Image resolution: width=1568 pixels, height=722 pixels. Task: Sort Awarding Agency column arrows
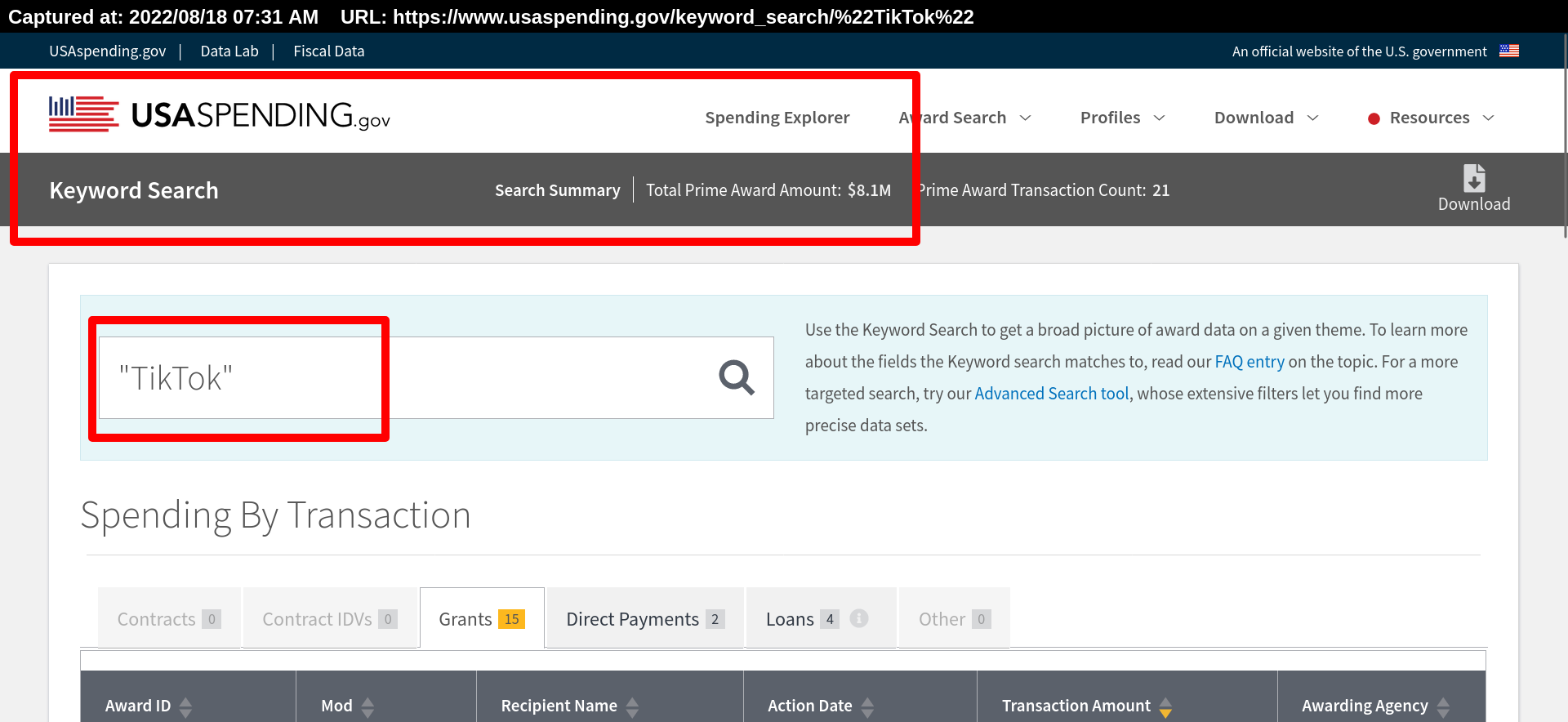[1443, 706]
